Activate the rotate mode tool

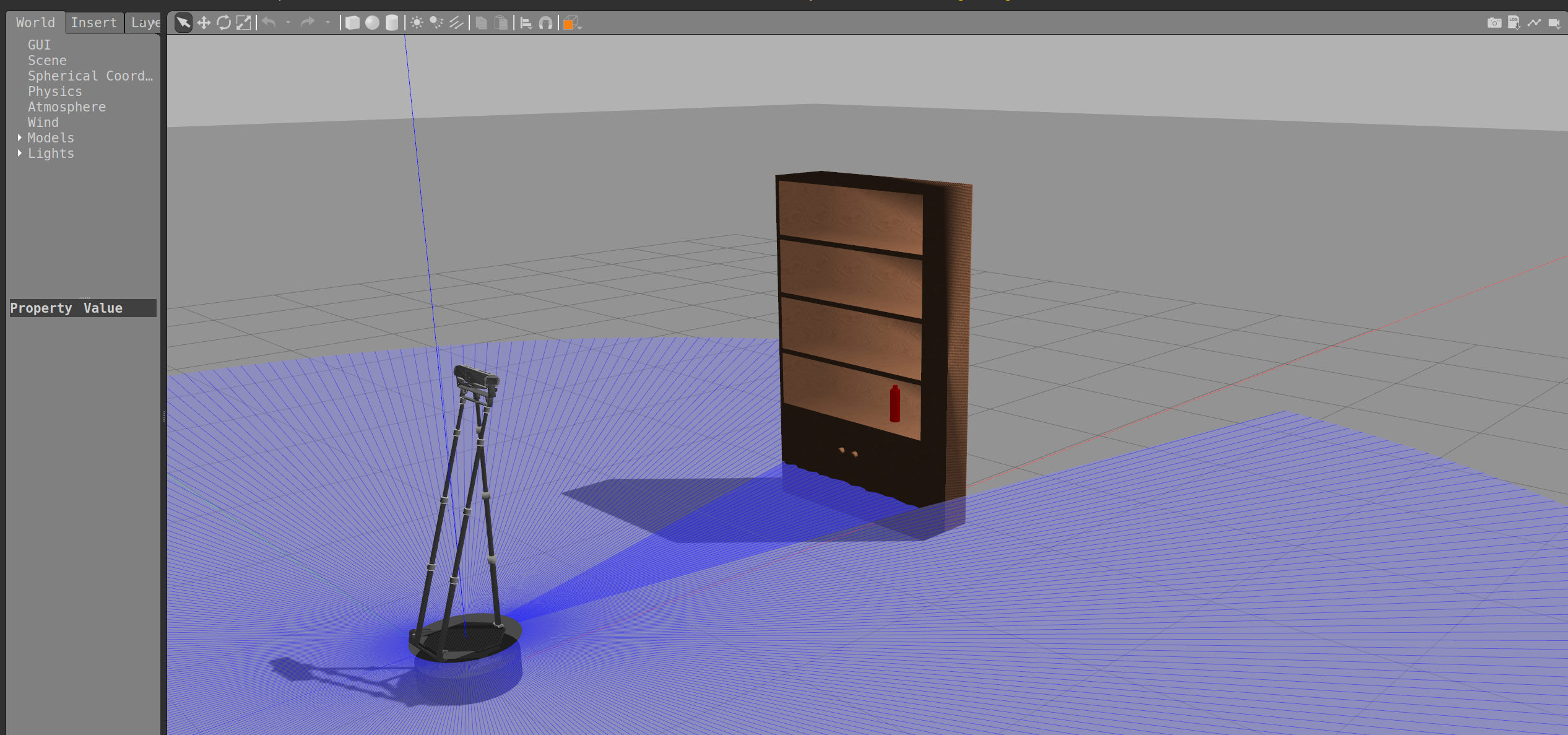pos(223,23)
